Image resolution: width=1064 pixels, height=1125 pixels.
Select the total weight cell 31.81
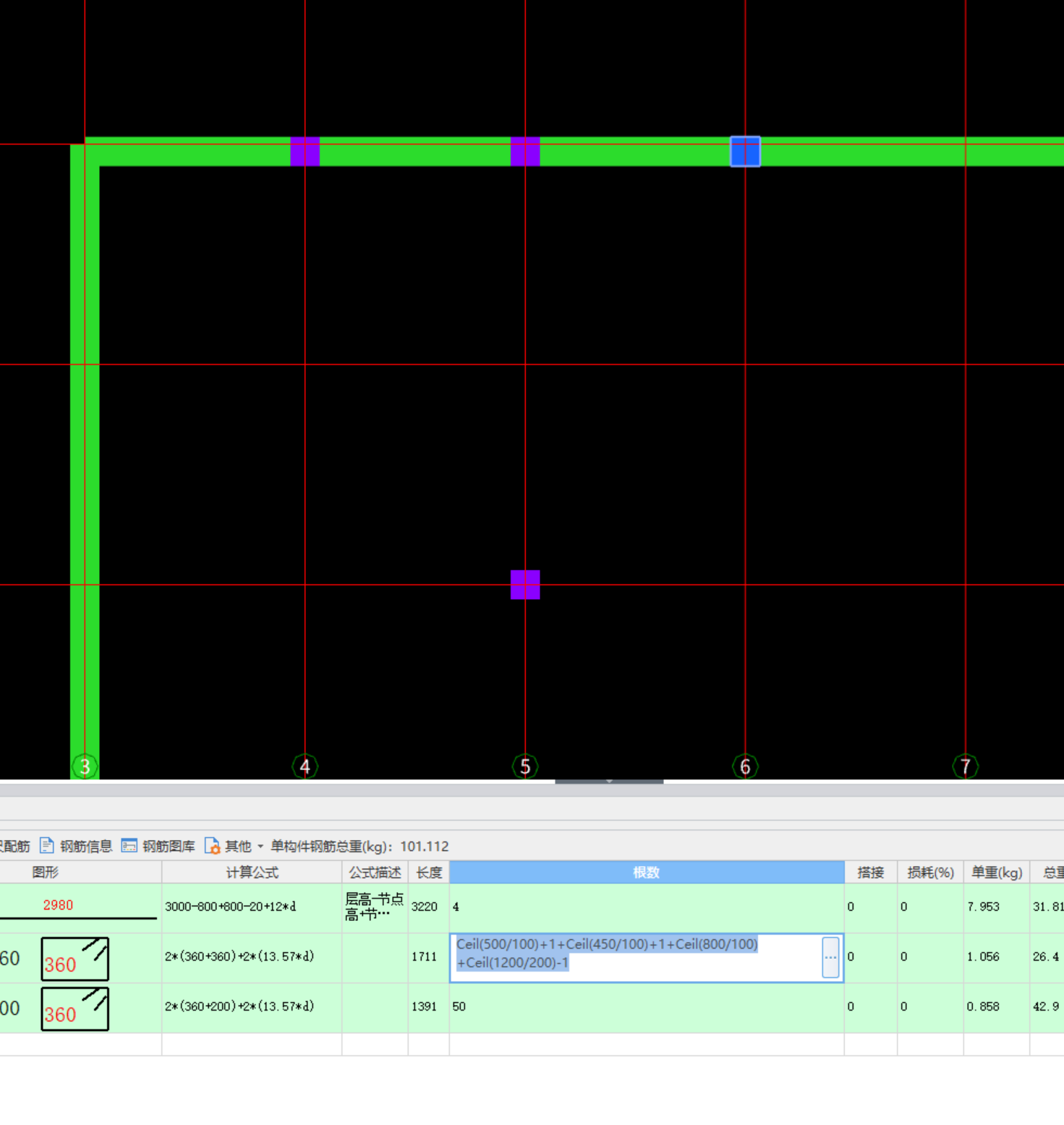pos(1047,907)
